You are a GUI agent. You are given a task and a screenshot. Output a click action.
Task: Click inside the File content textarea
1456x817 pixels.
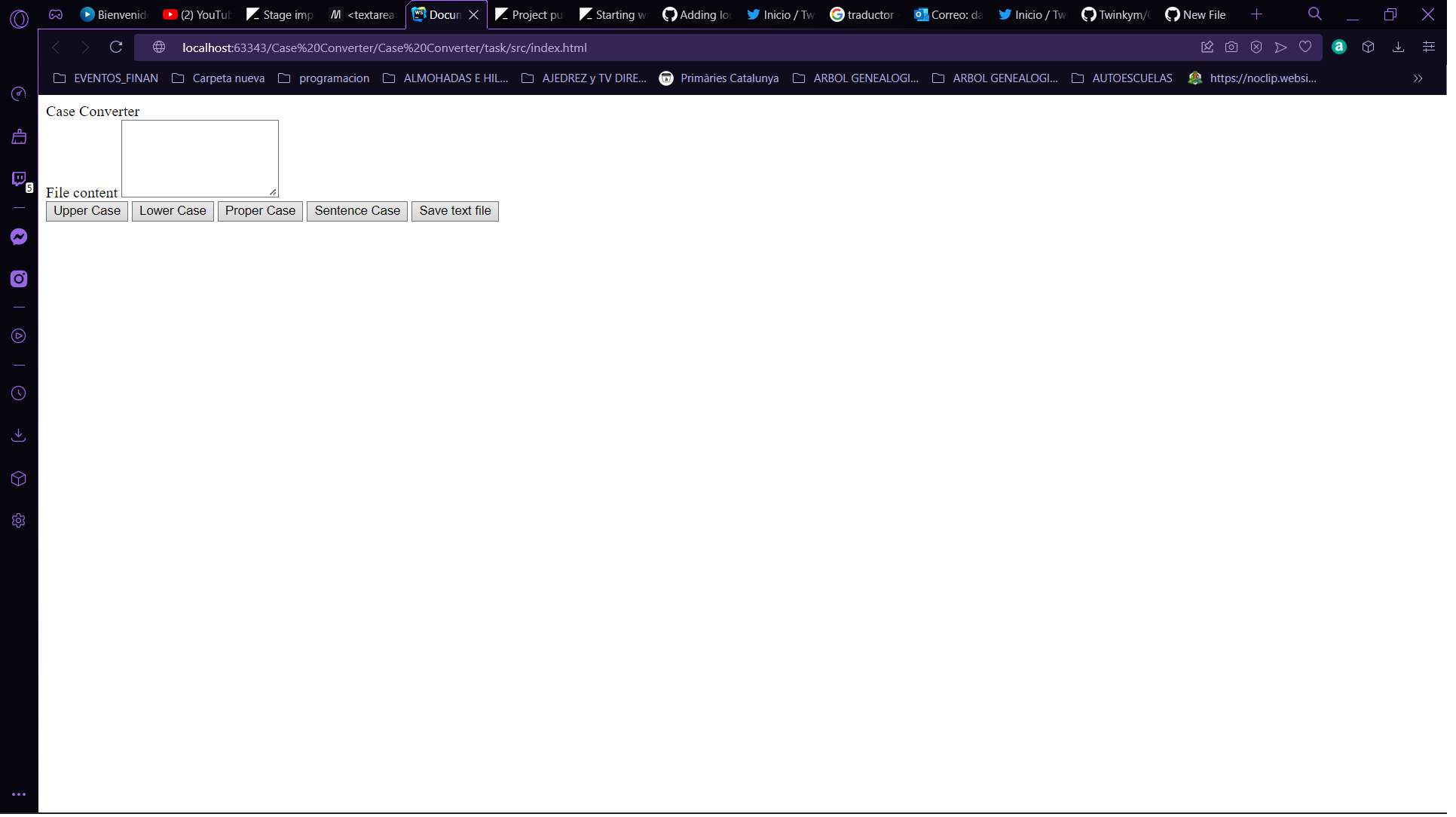[200, 158]
